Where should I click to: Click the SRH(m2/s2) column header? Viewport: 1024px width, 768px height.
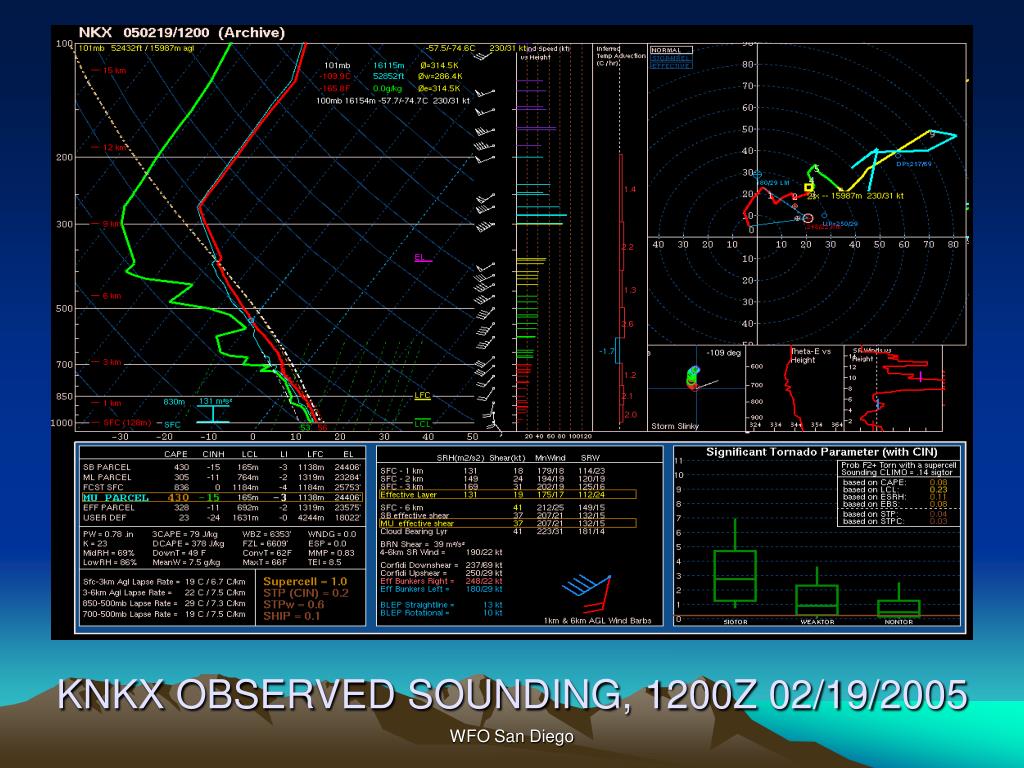(x=462, y=458)
